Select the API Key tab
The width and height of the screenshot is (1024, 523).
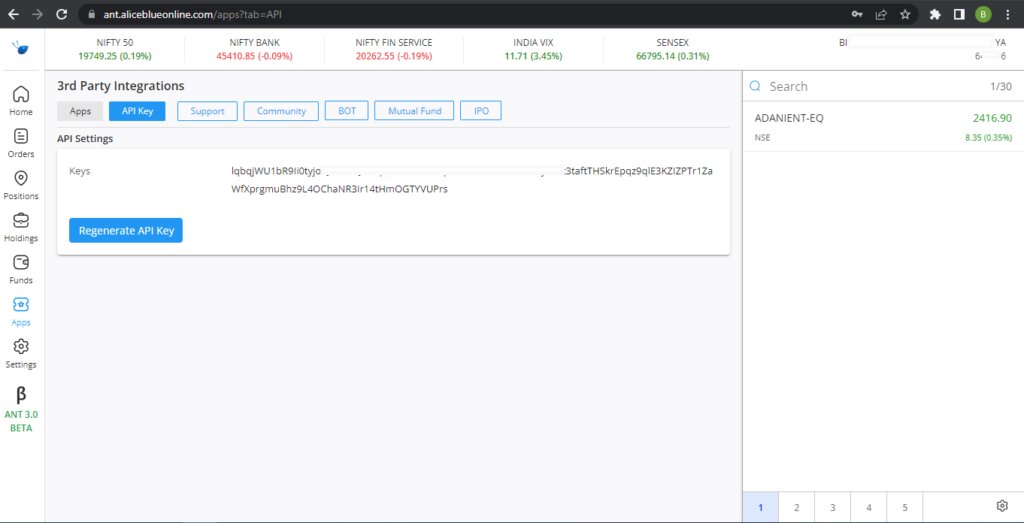tap(137, 111)
